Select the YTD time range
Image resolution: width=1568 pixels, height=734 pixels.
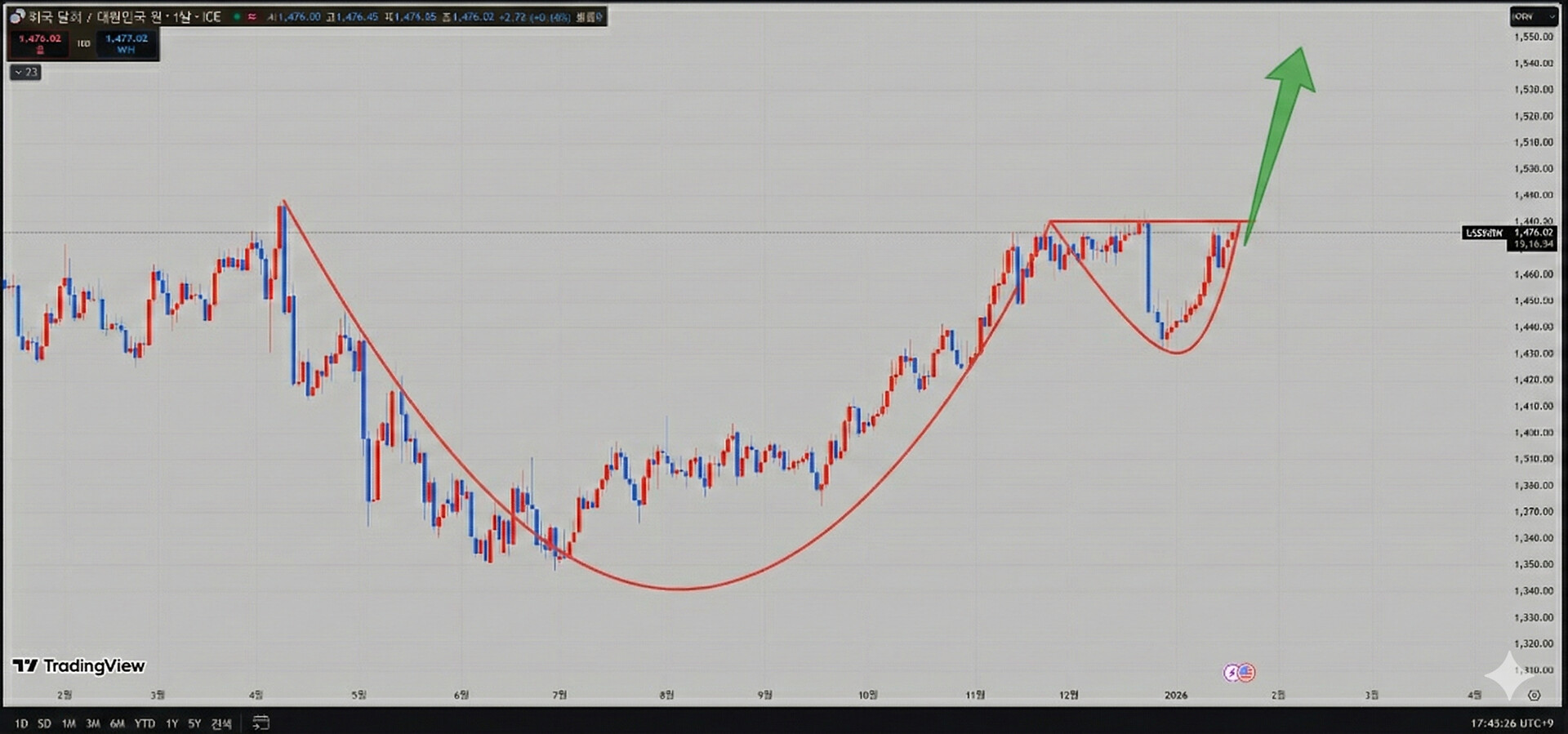click(x=145, y=723)
